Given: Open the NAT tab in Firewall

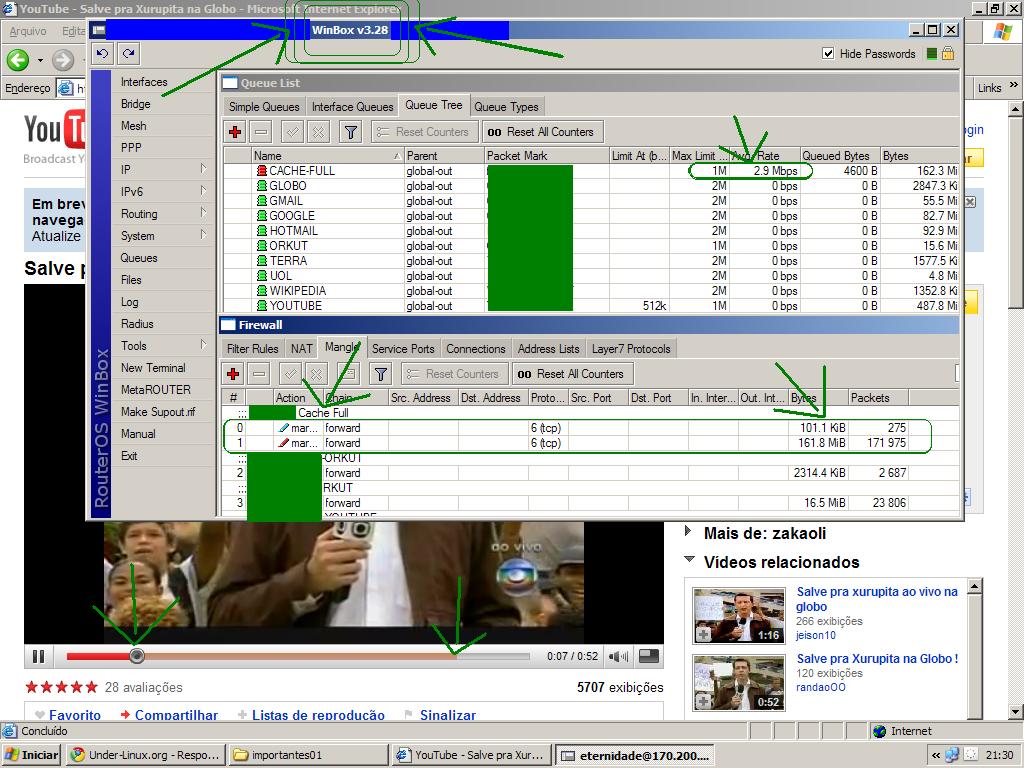Looking at the screenshot, I should tap(302, 349).
